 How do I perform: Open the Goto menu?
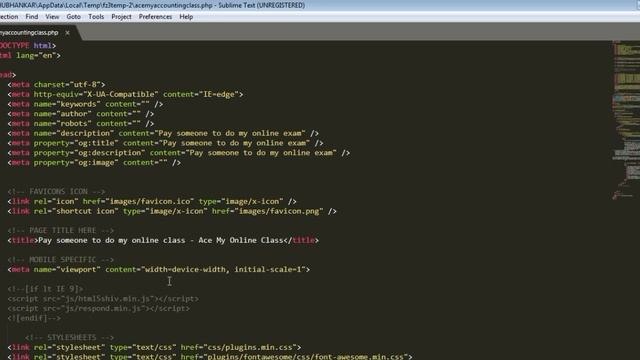73,17
